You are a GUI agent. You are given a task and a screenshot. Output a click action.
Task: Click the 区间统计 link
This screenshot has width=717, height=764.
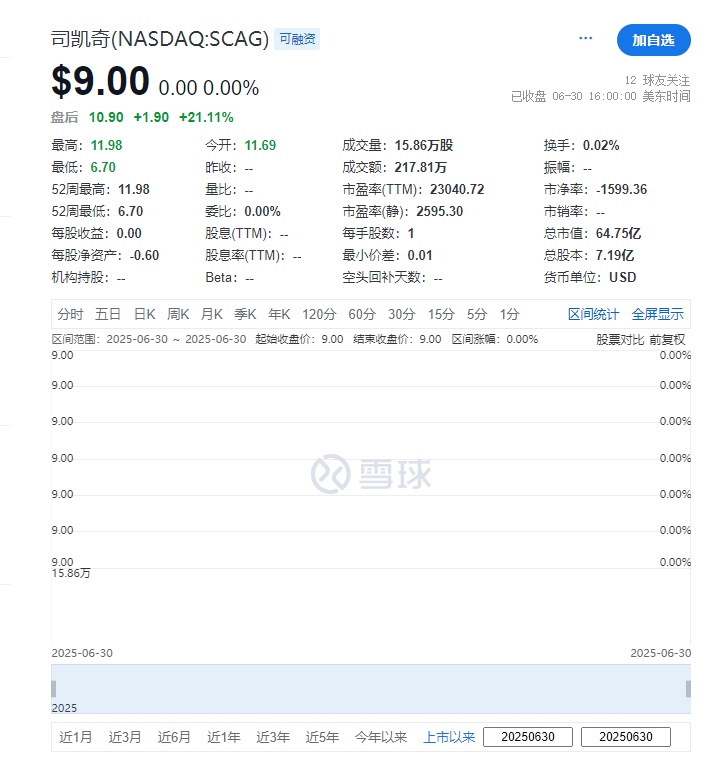click(593, 314)
